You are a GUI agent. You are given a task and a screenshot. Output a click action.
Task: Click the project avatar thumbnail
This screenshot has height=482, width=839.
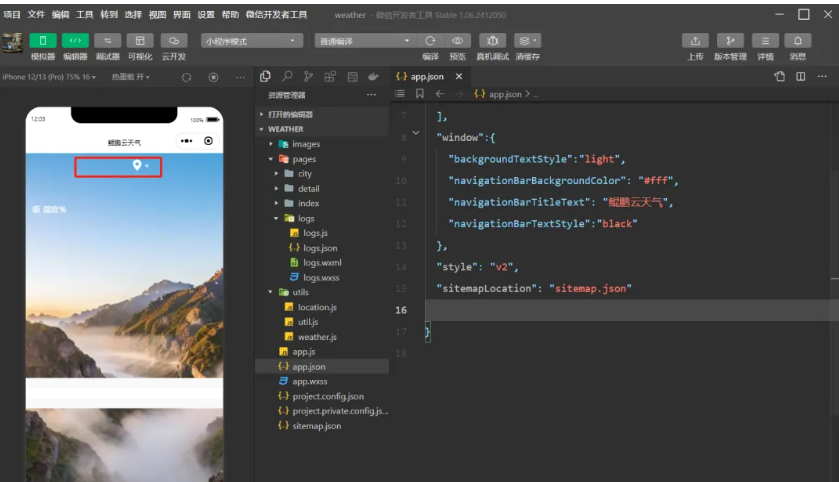pyautogui.click(x=12, y=42)
